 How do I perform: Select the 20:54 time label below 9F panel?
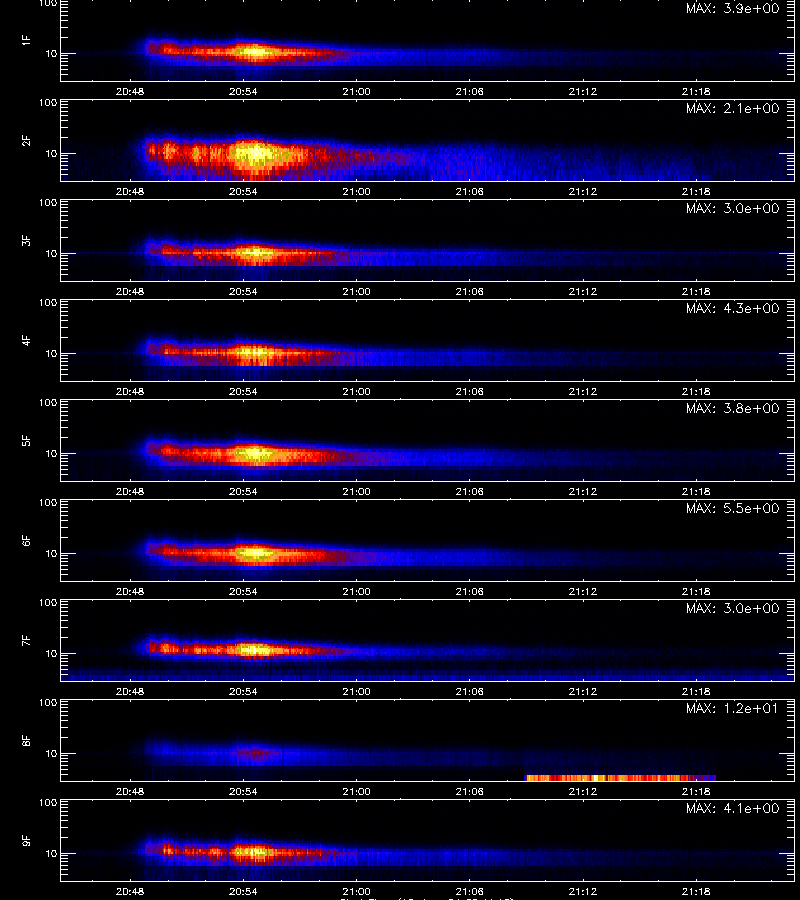pyautogui.click(x=243, y=891)
